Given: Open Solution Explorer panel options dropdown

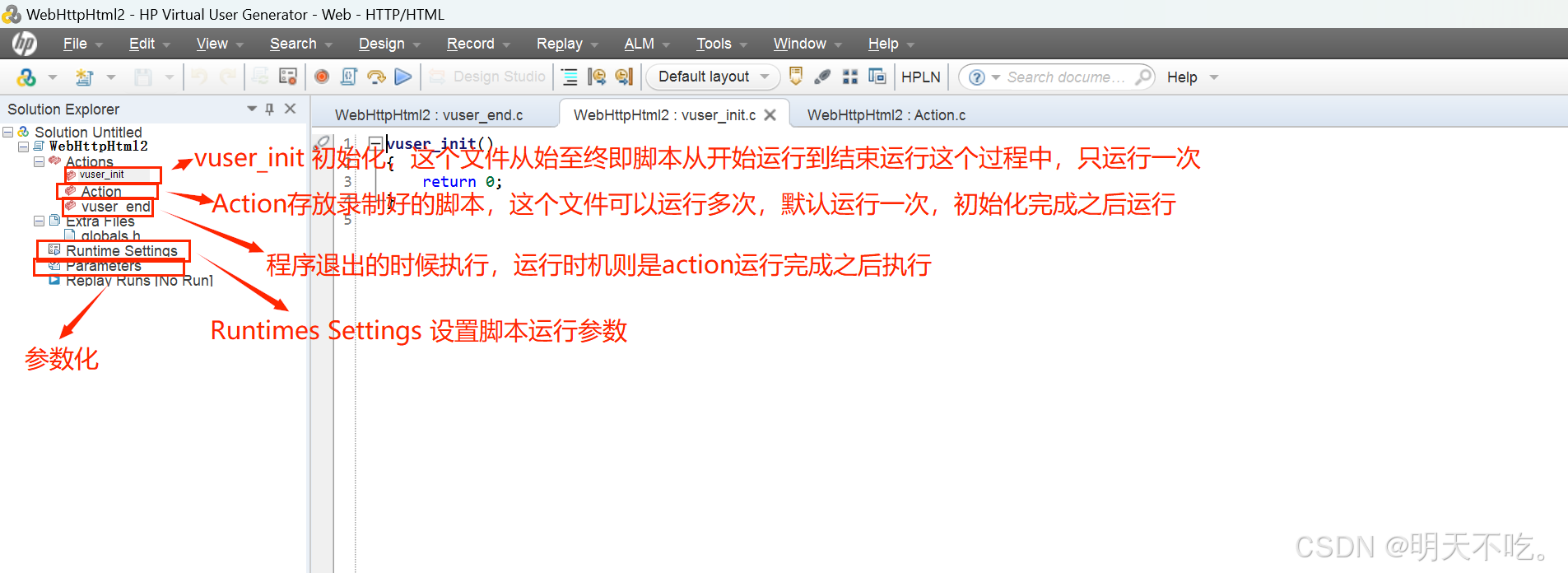Looking at the screenshot, I should pos(252,109).
